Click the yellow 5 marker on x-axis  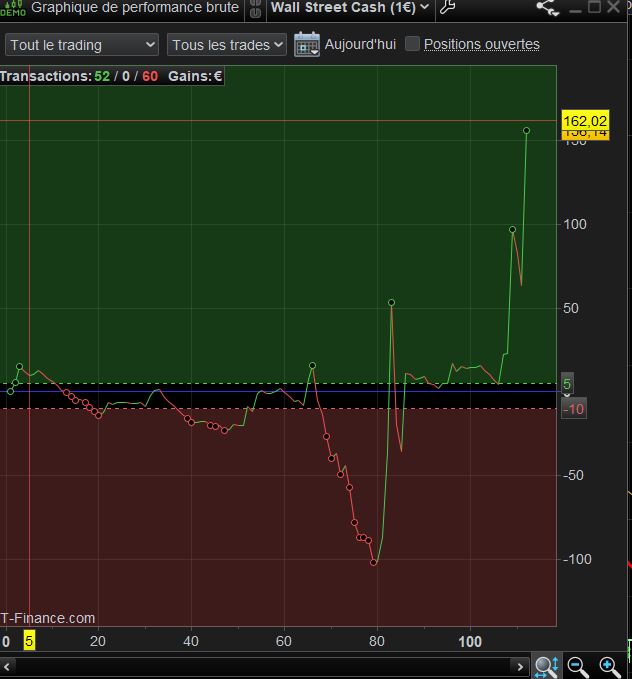[29, 641]
